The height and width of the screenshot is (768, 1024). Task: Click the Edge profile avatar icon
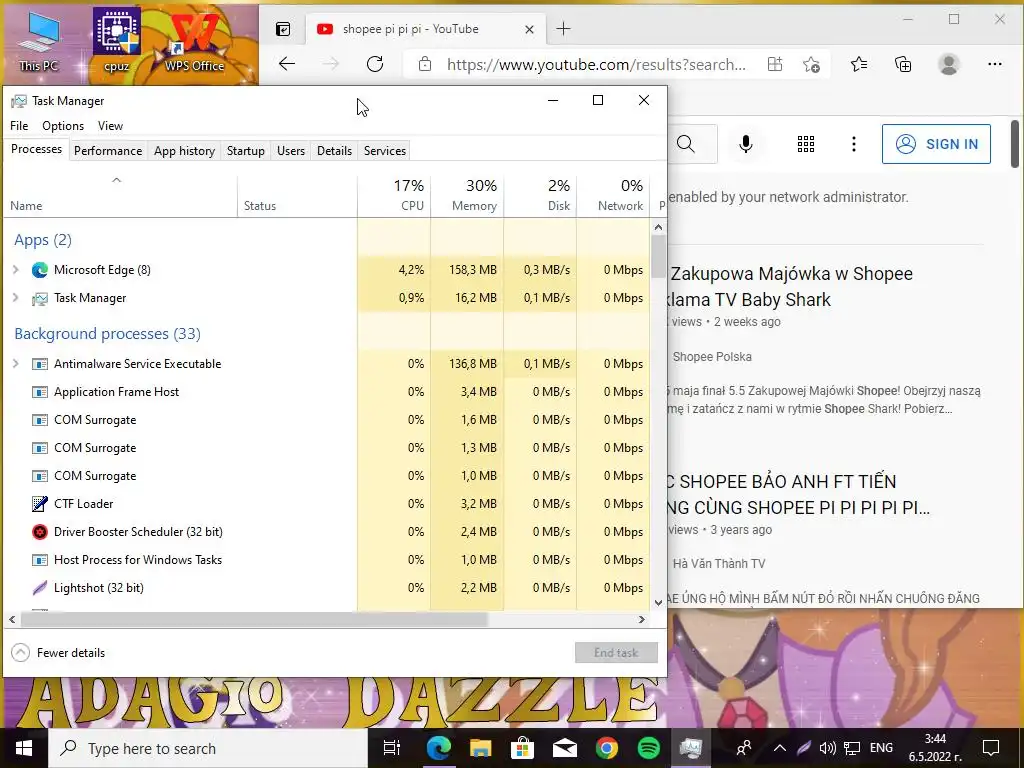[948, 64]
